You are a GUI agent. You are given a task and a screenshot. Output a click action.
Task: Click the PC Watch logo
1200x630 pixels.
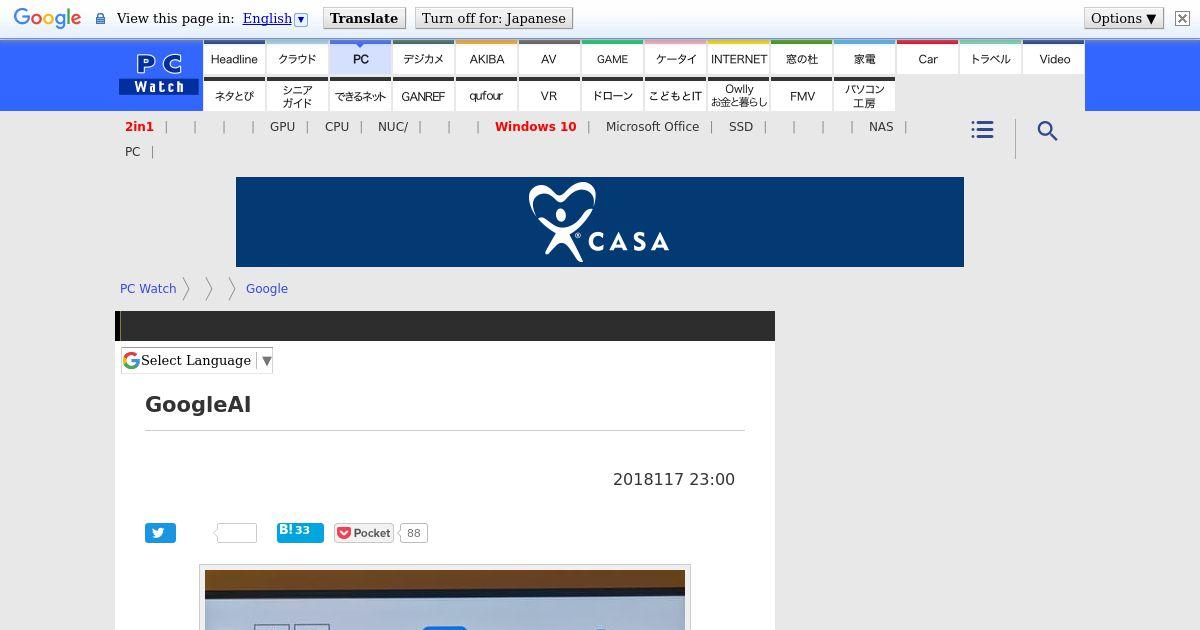[x=159, y=75]
